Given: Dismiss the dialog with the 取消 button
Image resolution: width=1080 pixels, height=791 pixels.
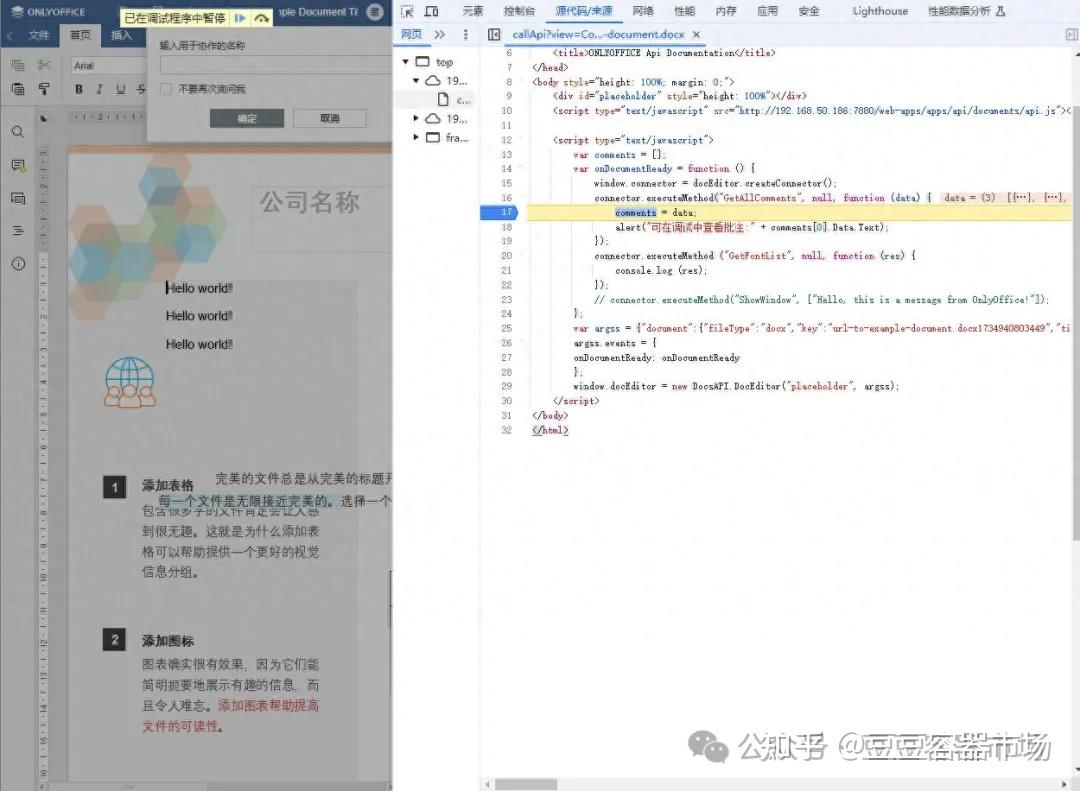Looking at the screenshot, I should [330, 119].
